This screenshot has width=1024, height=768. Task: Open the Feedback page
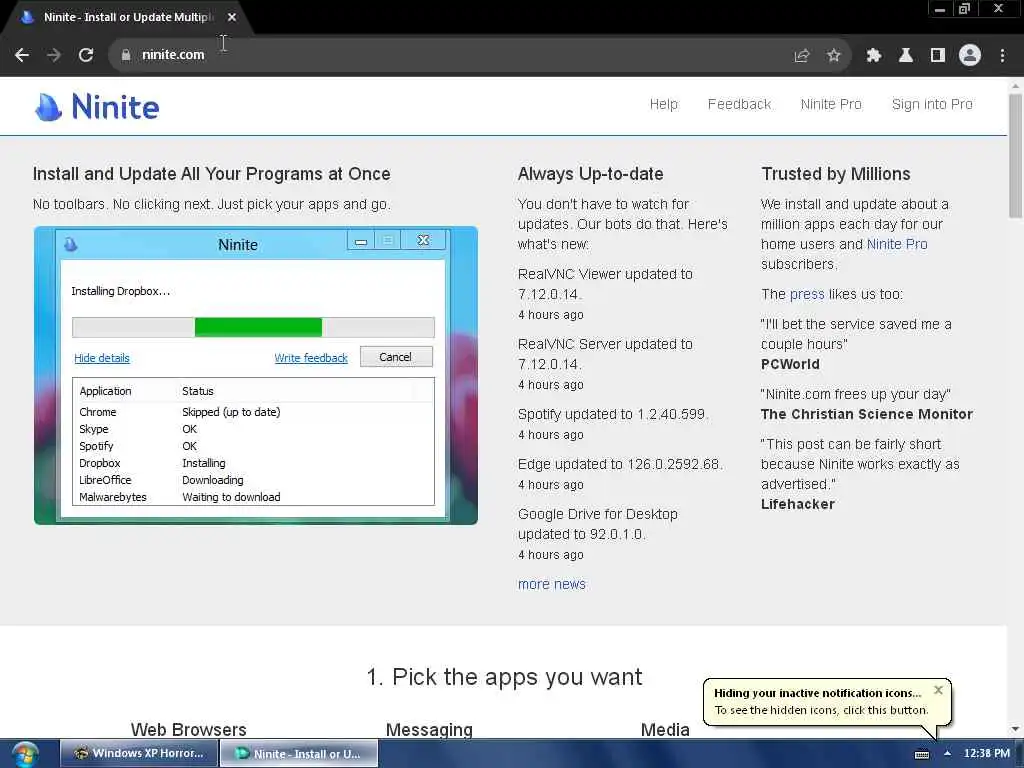pyautogui.click(x=739, y=104)
